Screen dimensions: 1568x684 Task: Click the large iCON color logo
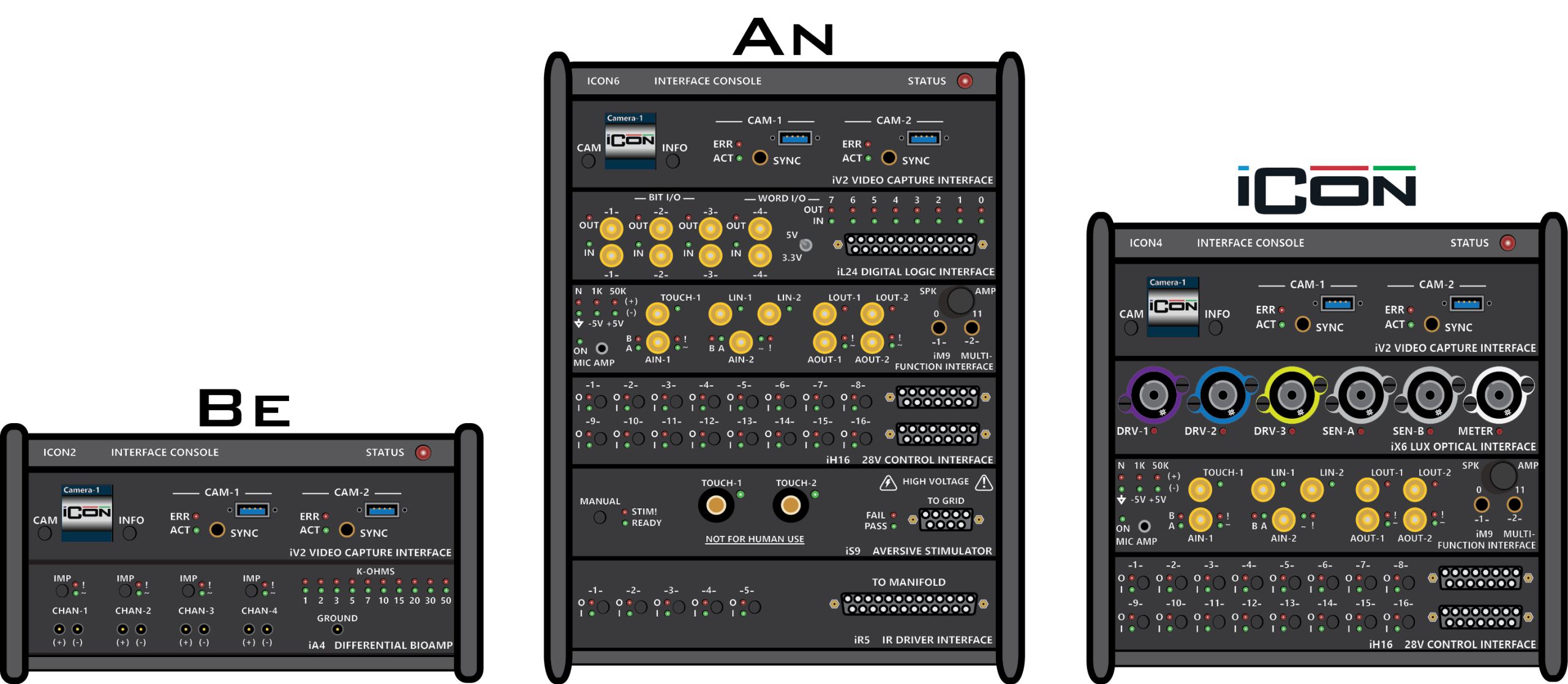click(1327, 190)
